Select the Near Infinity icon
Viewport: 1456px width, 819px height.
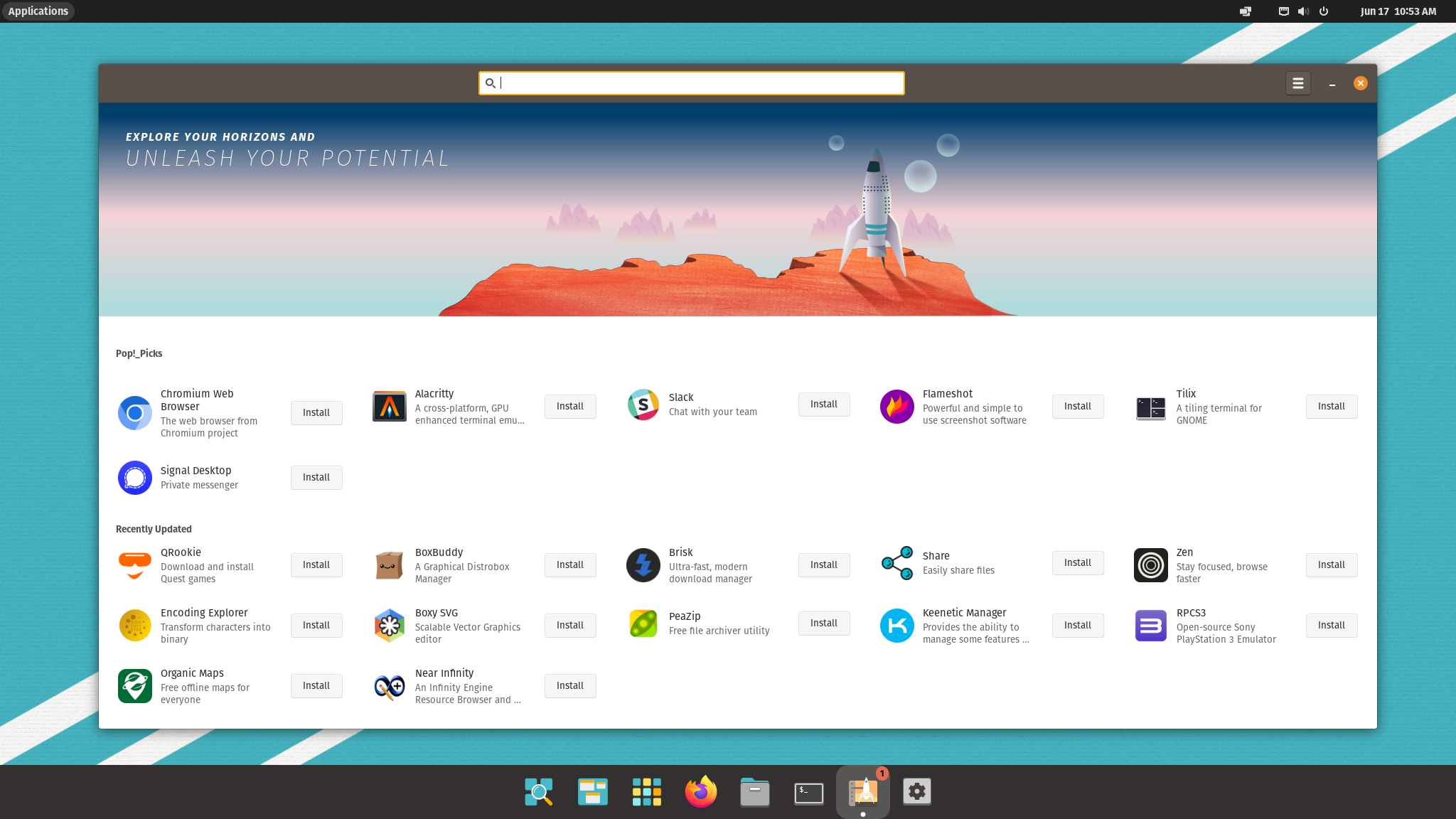point(390,686)
